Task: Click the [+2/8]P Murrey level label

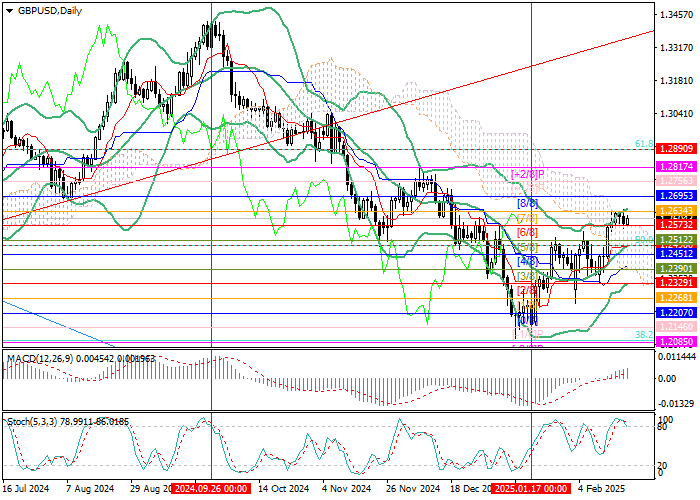Action: pos(528,175)
